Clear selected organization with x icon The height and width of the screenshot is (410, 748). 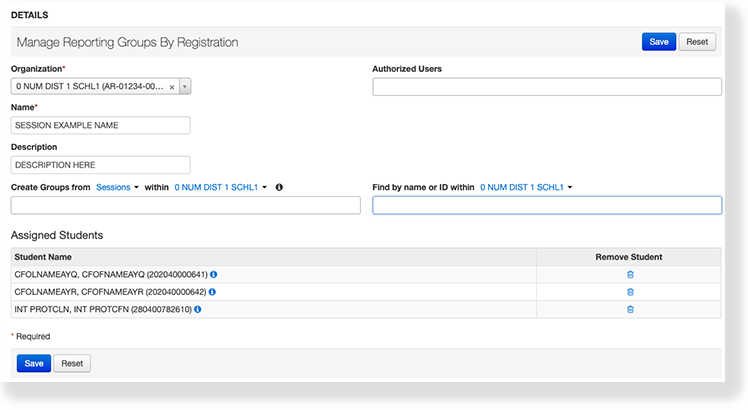pos(172,87)
